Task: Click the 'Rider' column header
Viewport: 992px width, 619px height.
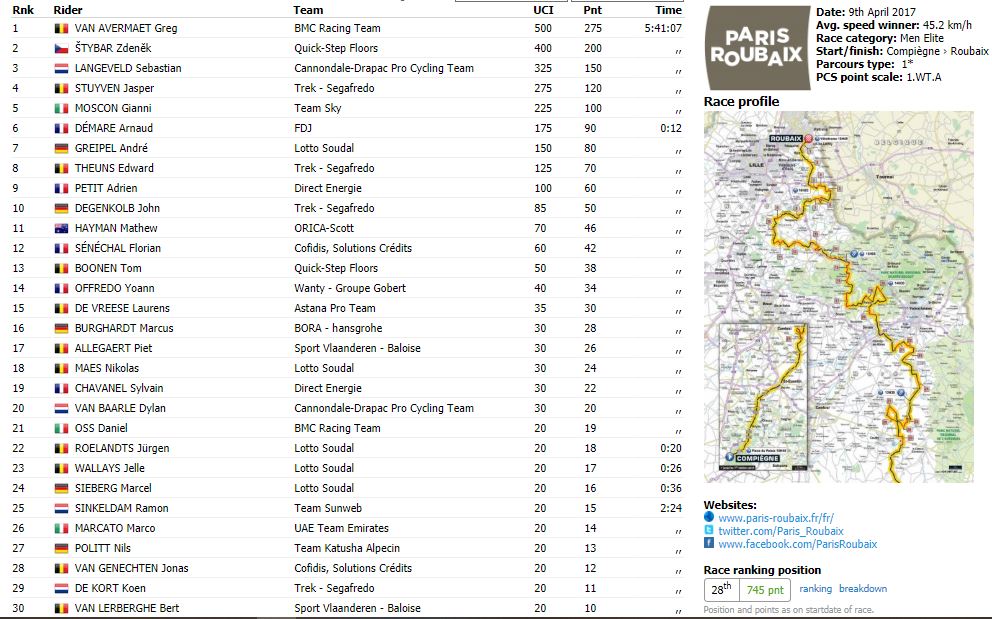Action: (68, 10)
